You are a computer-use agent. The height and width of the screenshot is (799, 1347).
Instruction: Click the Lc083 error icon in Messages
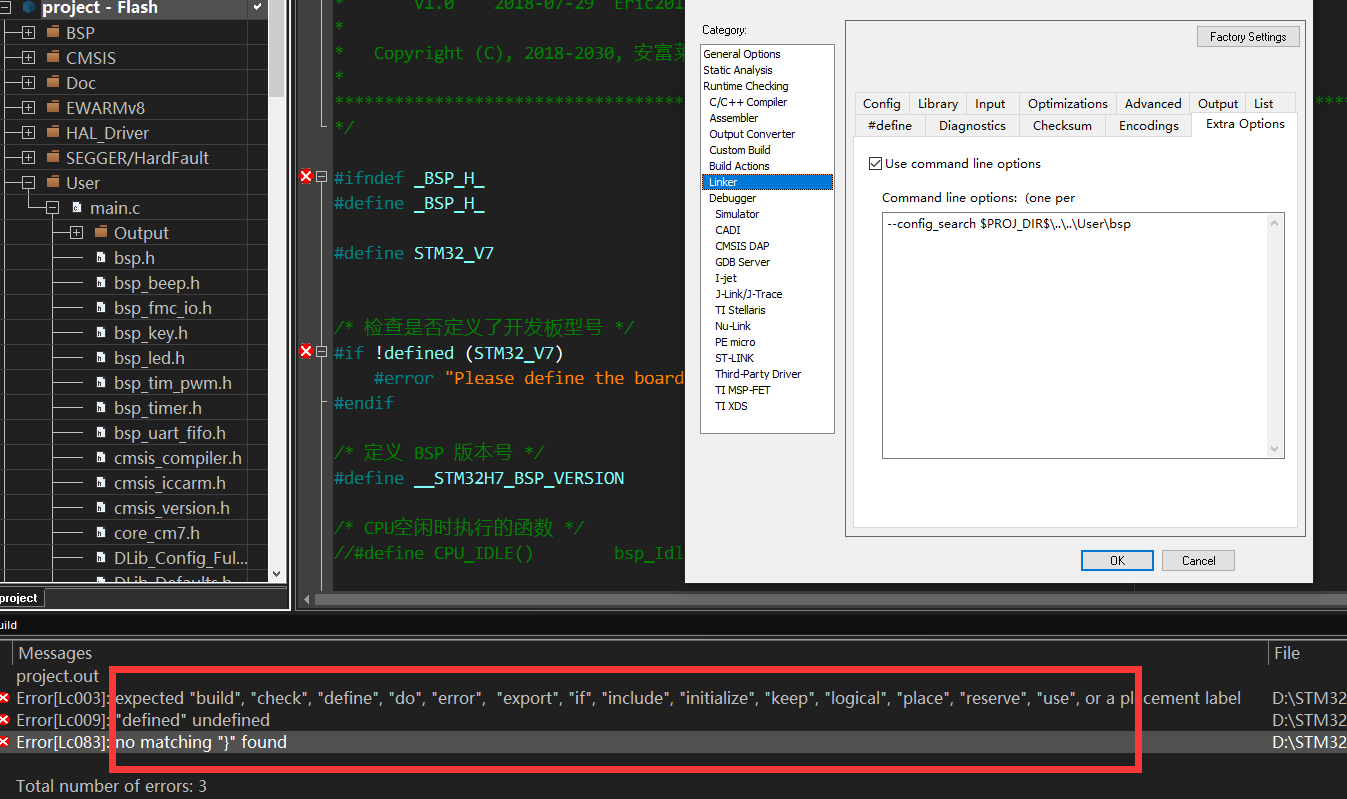(4, 741)
